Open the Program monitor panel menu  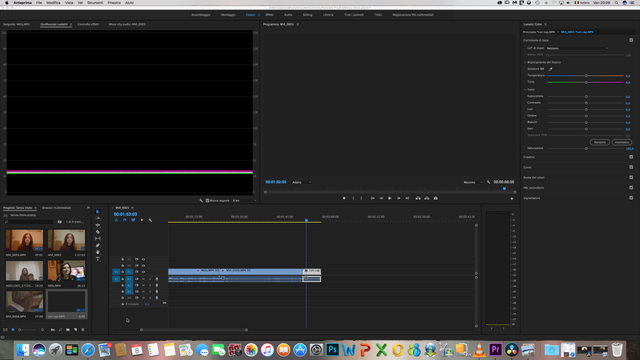[298, 24]
